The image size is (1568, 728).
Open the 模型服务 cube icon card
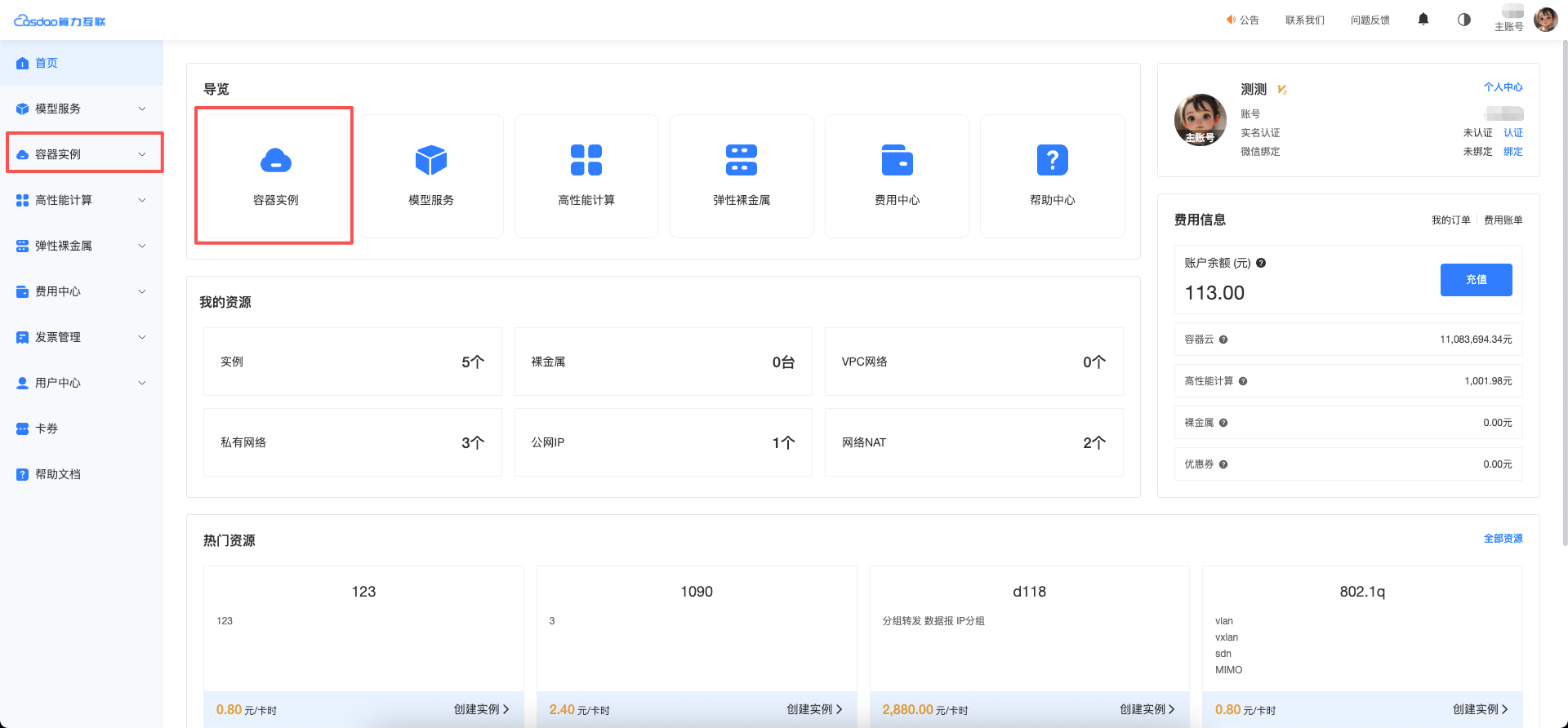coord(431,176)
